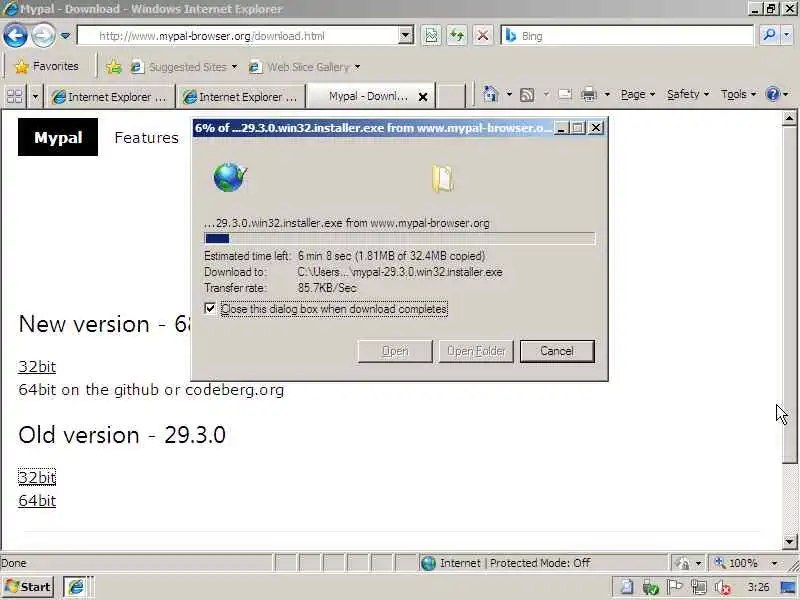Click the globe icon in download dialog
800x600 pixels.
[x=230, y=177]
